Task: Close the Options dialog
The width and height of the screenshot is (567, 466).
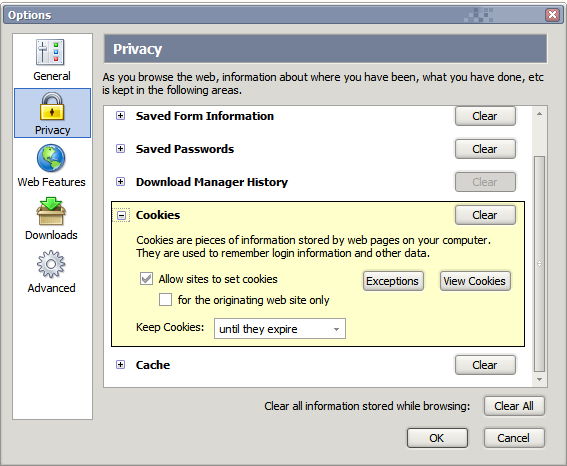Action: (552, 15)
